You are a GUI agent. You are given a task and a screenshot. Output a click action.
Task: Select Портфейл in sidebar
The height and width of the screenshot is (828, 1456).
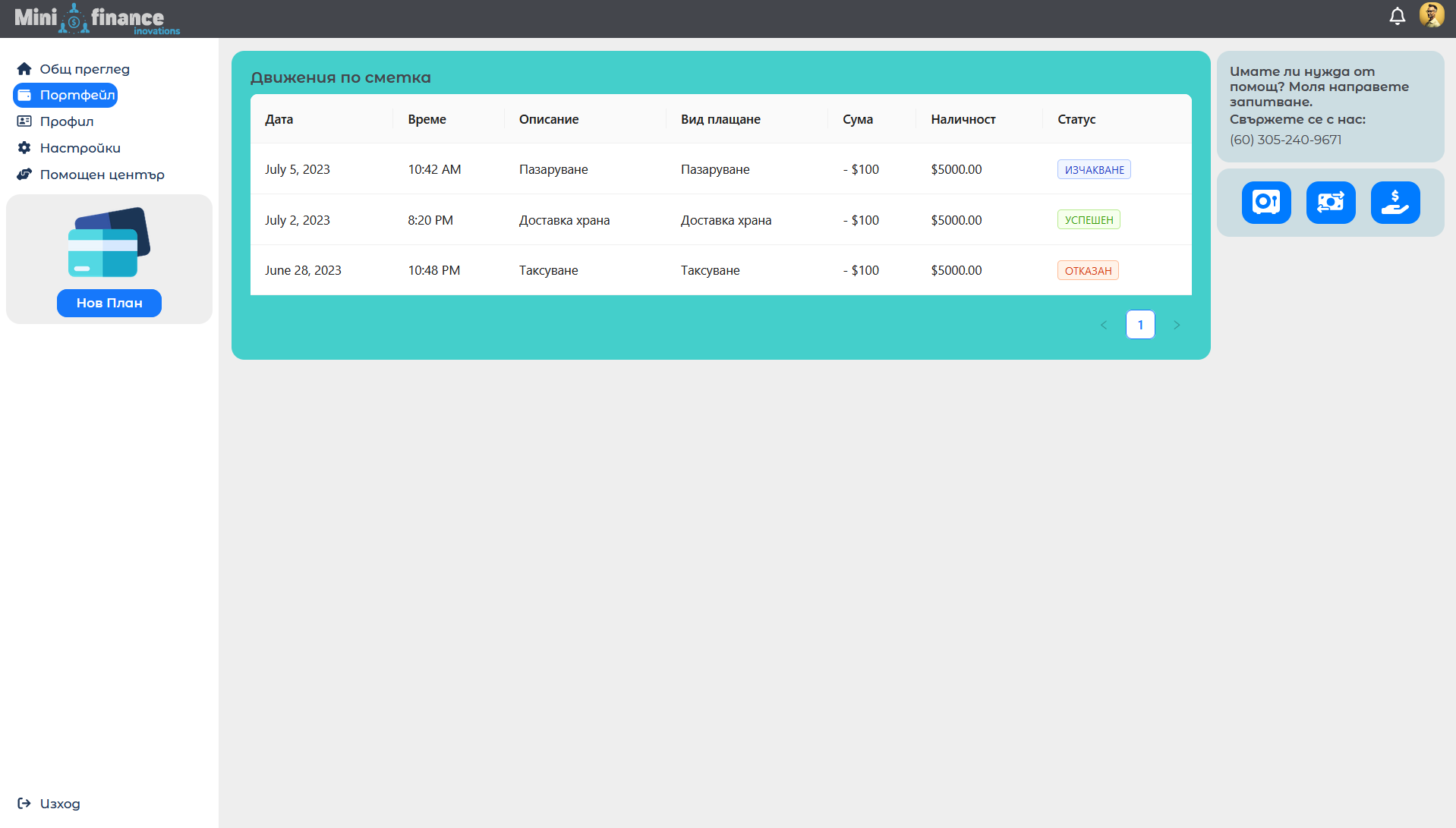click(65, 95)
